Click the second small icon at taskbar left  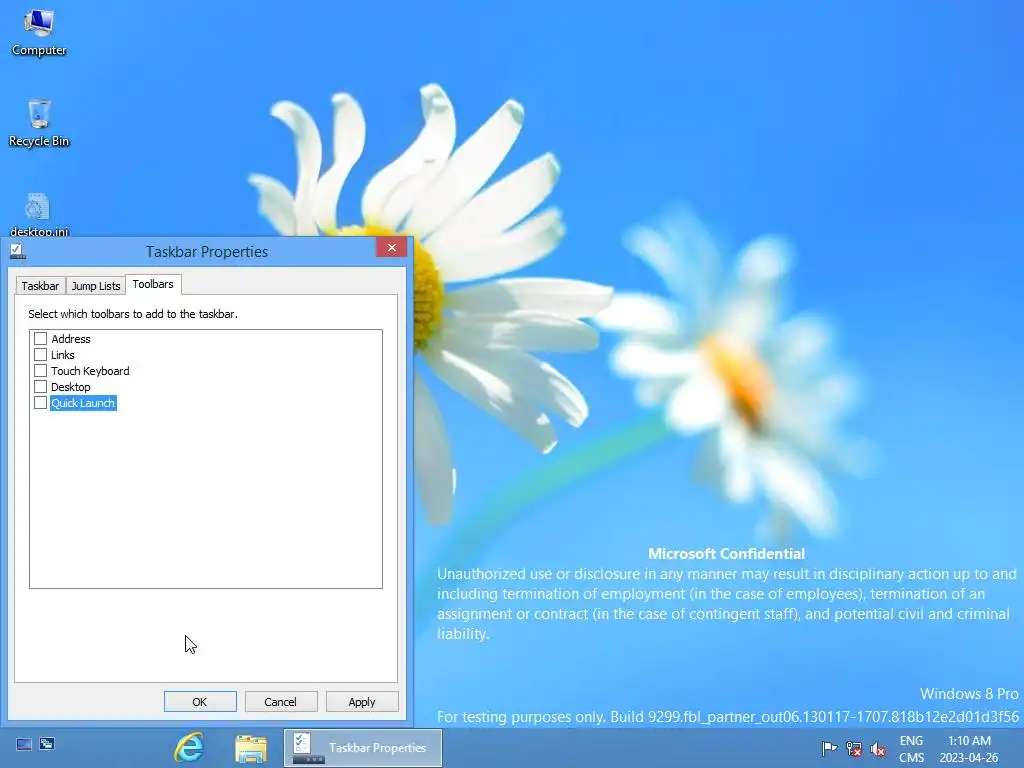[x=47, y=744]
